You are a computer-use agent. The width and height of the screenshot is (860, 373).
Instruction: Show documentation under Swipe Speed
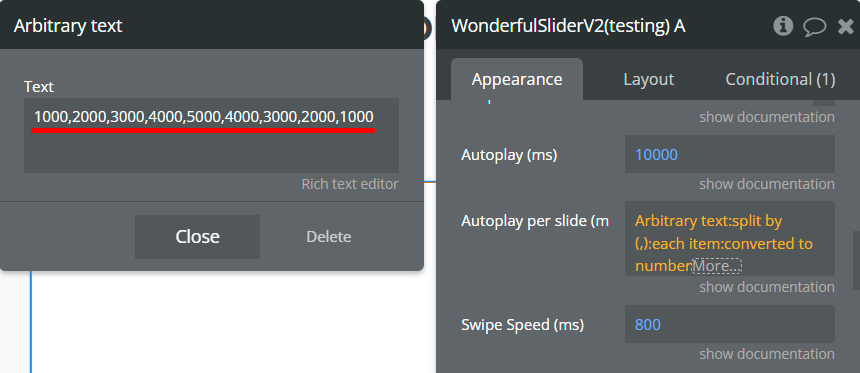point(767,354)
